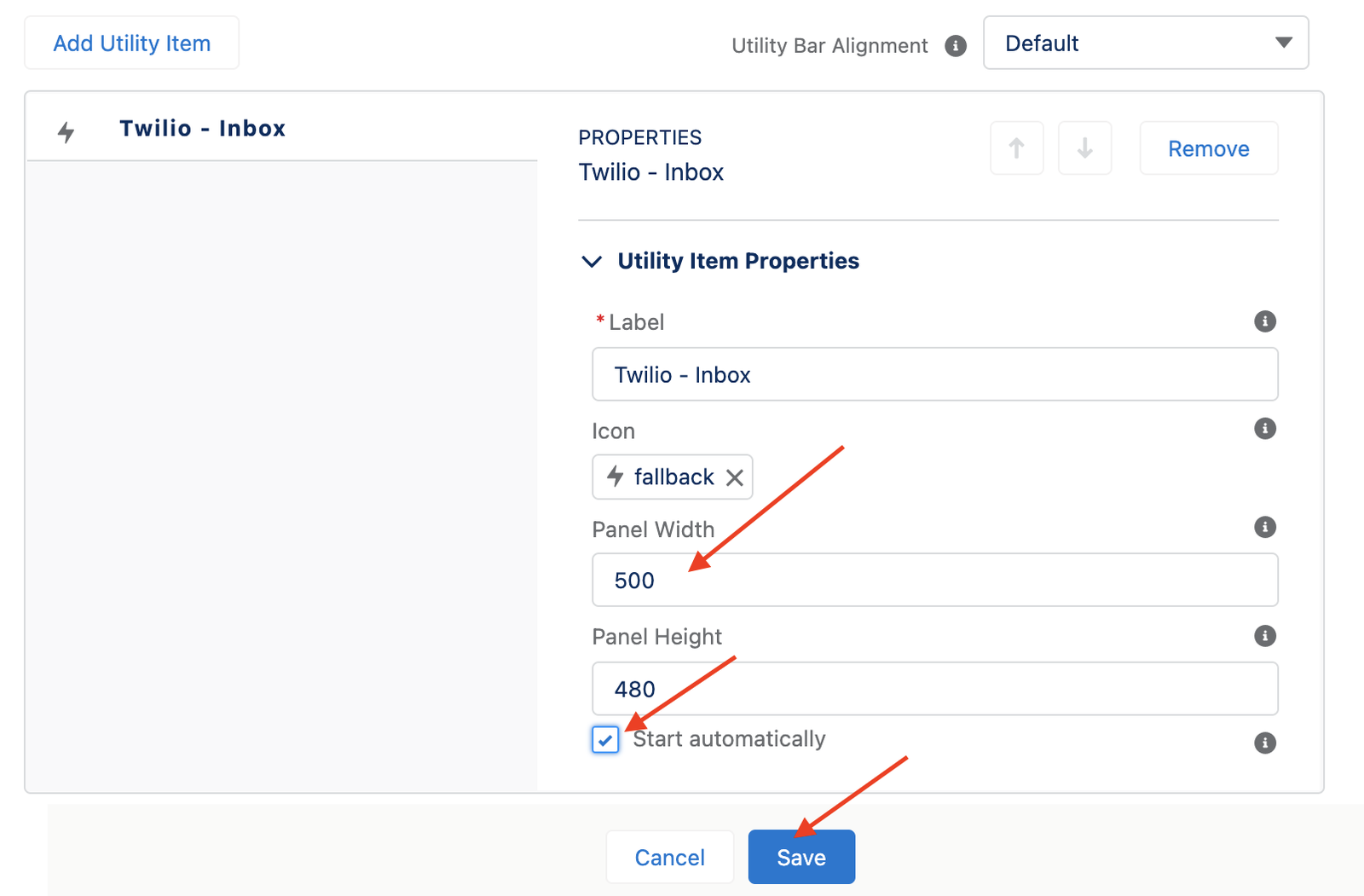Screen dimensions: 1364x896
Task: Click the move down arrow icon
Action: [1084, 147]
